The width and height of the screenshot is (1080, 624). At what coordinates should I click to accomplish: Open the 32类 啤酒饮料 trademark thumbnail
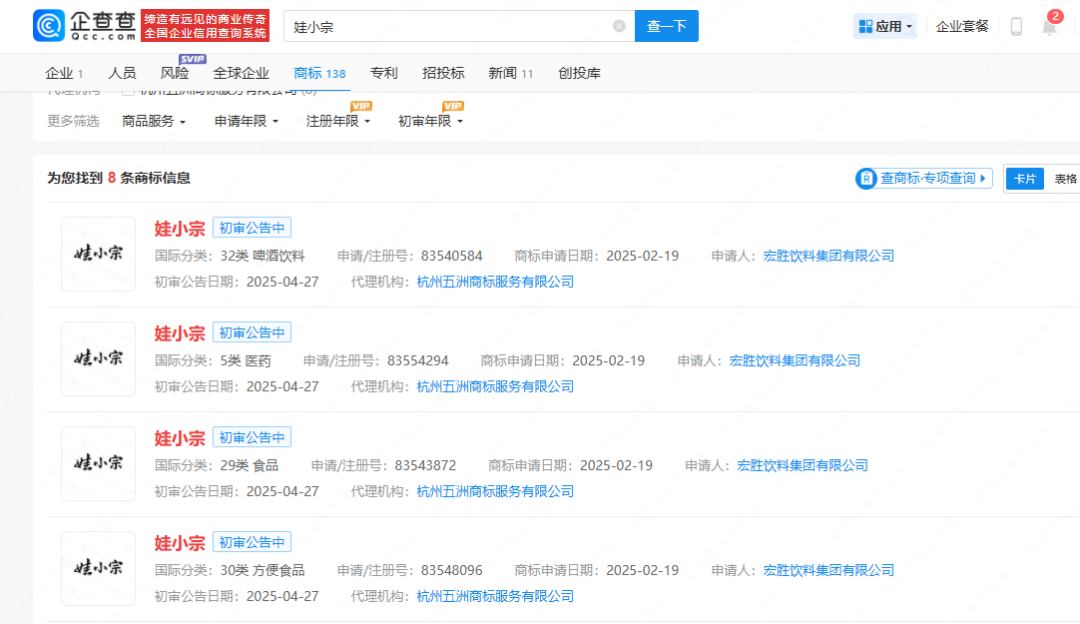98,254
